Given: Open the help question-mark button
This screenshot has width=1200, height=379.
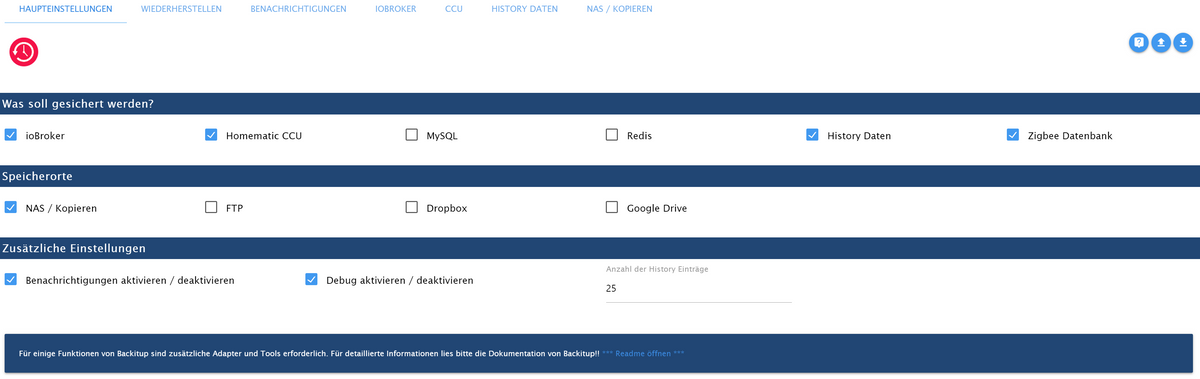Looking at the screenshot, I should click(1138, 42).
